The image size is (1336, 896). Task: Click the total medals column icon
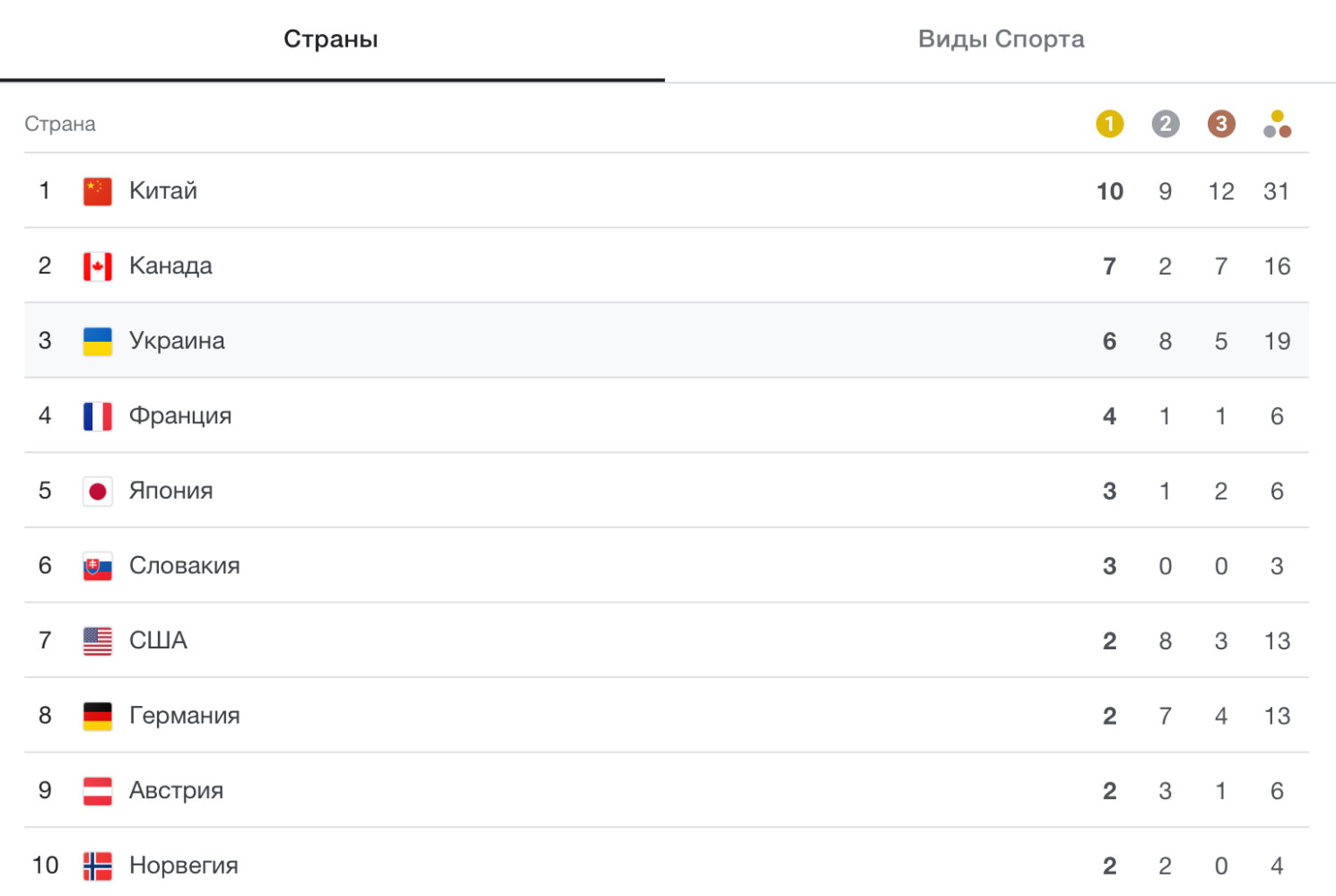click(x=1276, y=124)
